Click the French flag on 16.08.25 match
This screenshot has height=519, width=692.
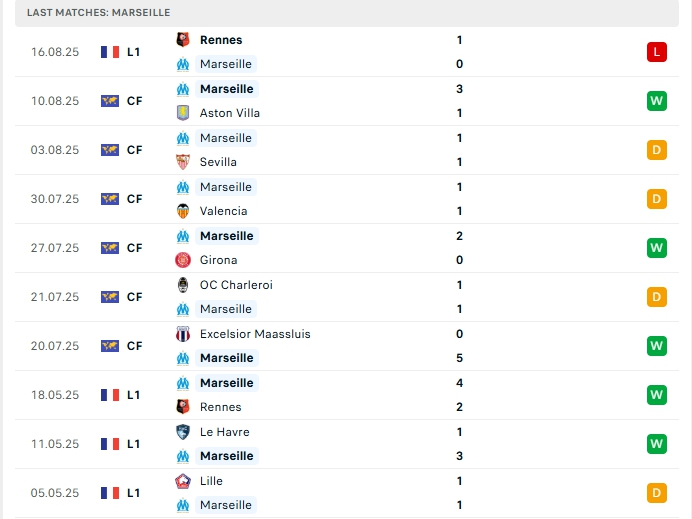click(110, 52)
